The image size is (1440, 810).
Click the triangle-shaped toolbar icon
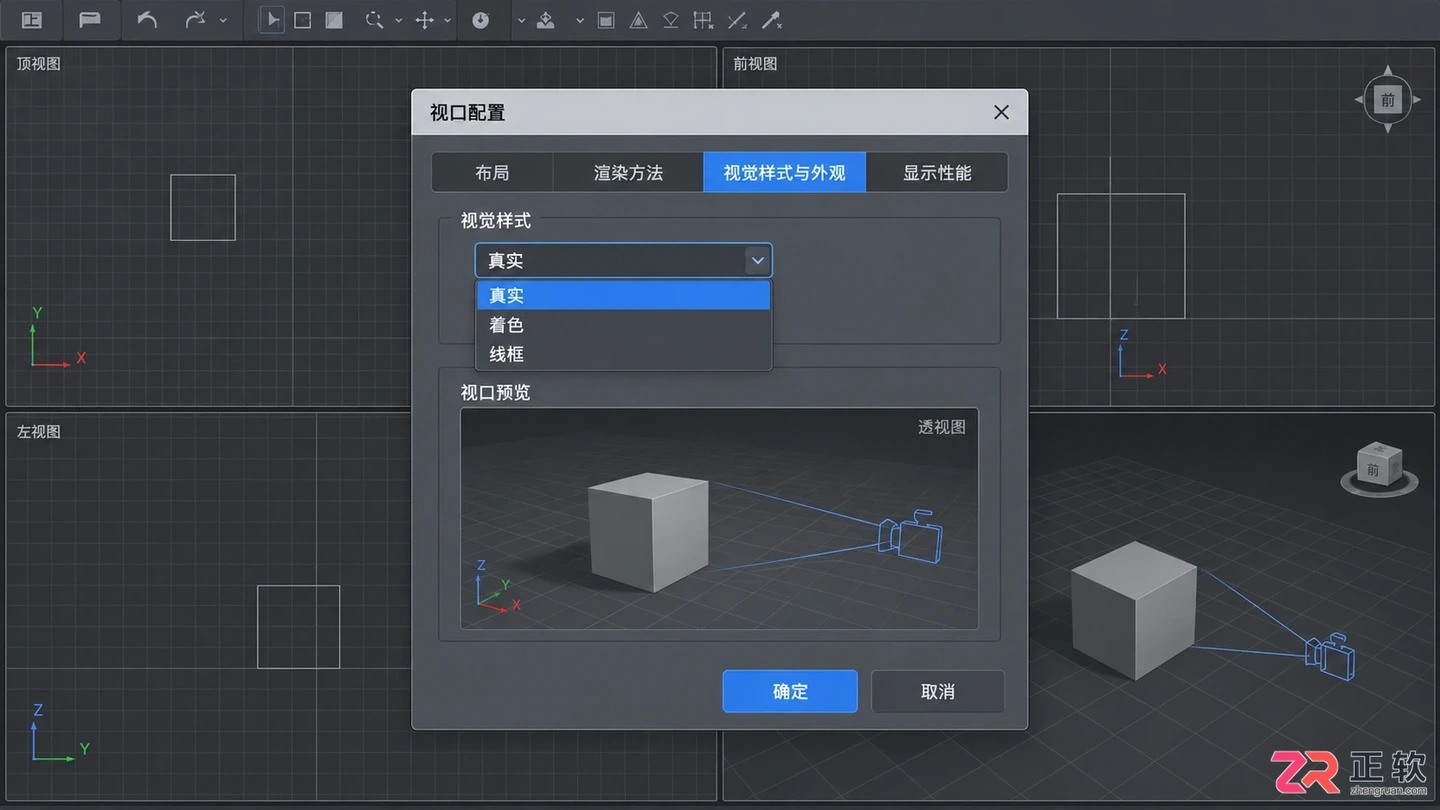click(x=638, y=20)
